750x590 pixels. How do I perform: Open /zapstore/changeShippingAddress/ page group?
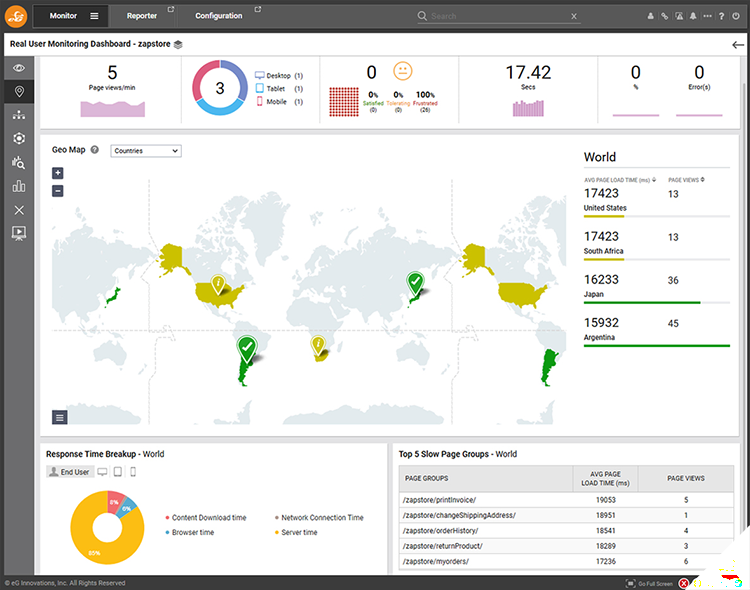(459, 515)
